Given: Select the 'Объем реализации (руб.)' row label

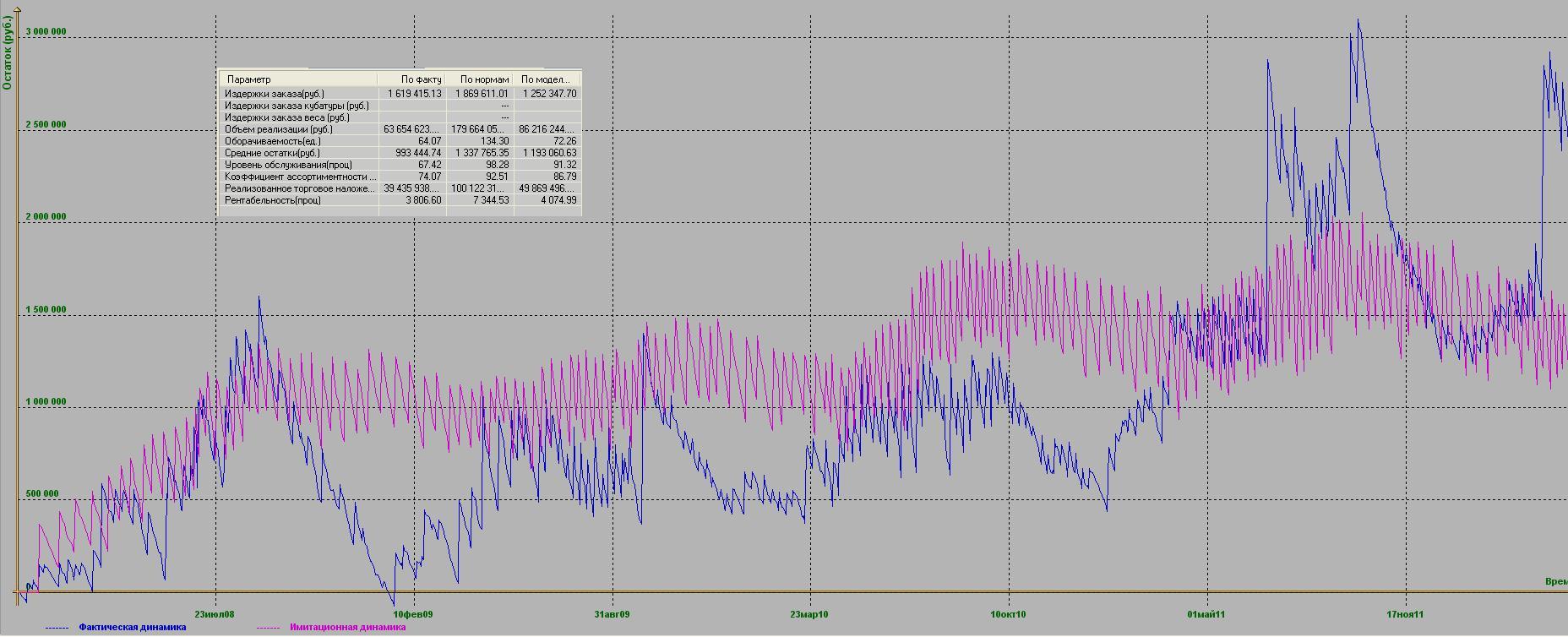Looking at the screenshot, I should tap(279, 129).
